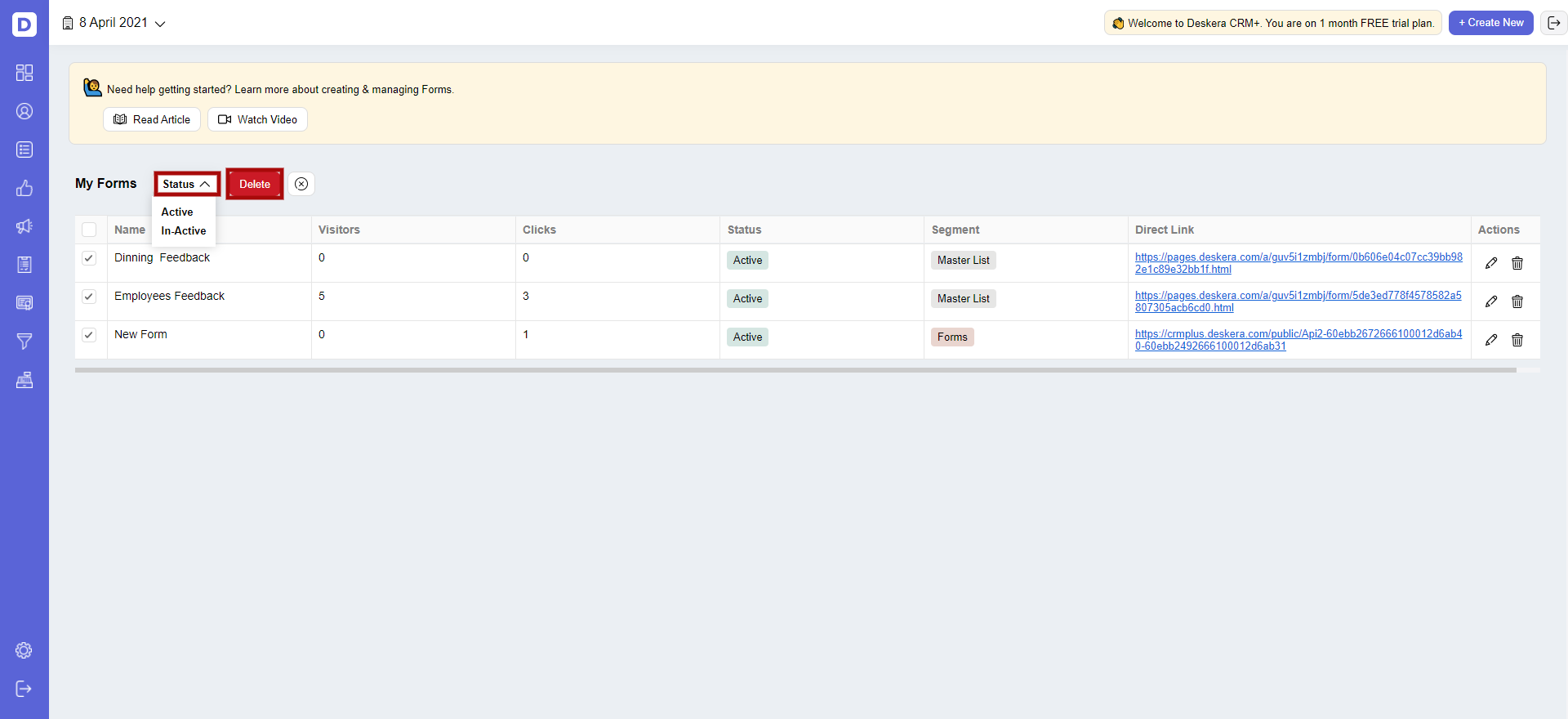Open the dashboard grid icon in sidebar
The image size is (1568, 719).
point(24,73)
